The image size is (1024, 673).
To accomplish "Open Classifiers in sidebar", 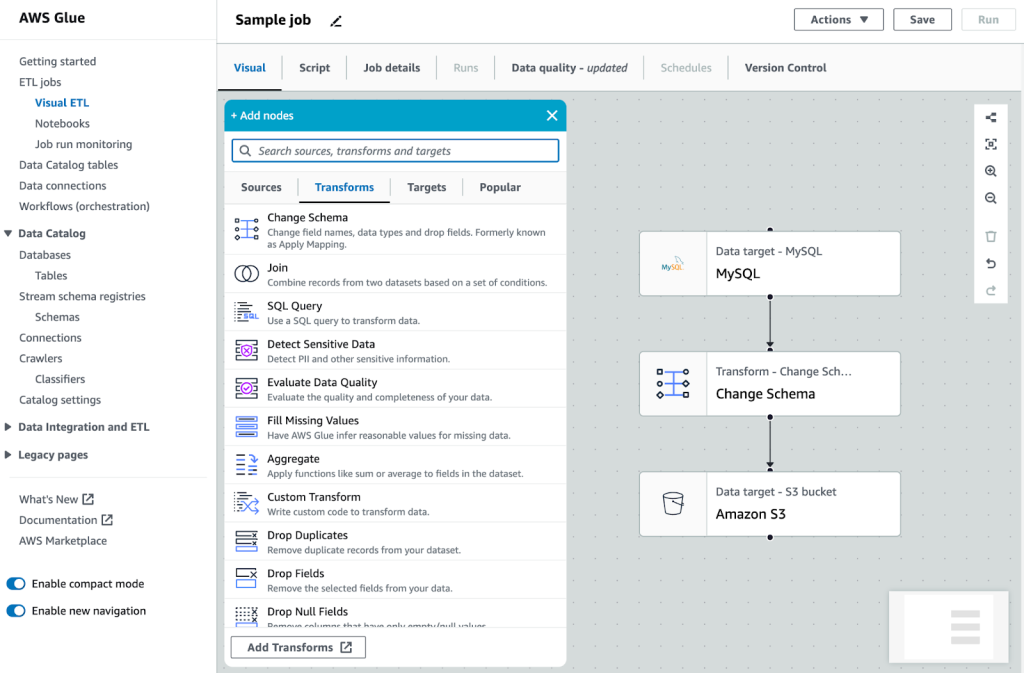I will pyautogui.click(x=60, y=379).
